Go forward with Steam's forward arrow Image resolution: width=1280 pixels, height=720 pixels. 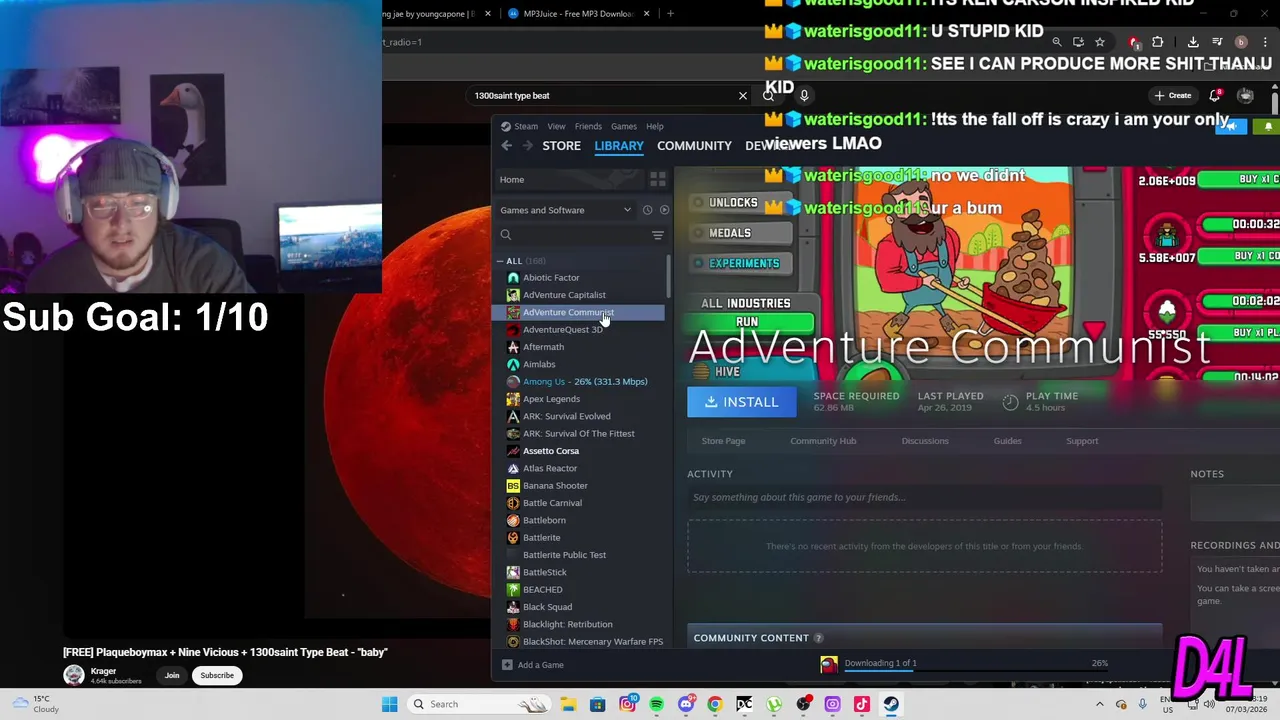tap(527, 146)
